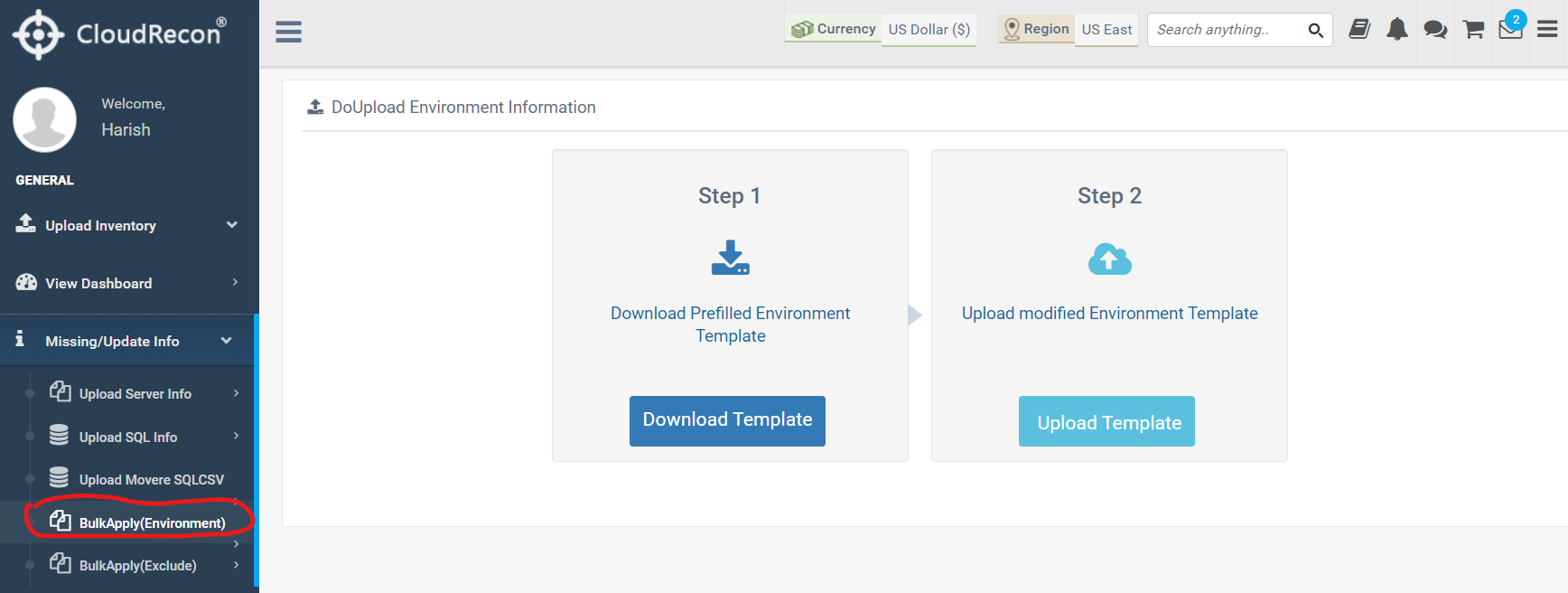1568x593 pixels.
Task: Click the search magnifier icon
Action: [x=1315, y=30]
